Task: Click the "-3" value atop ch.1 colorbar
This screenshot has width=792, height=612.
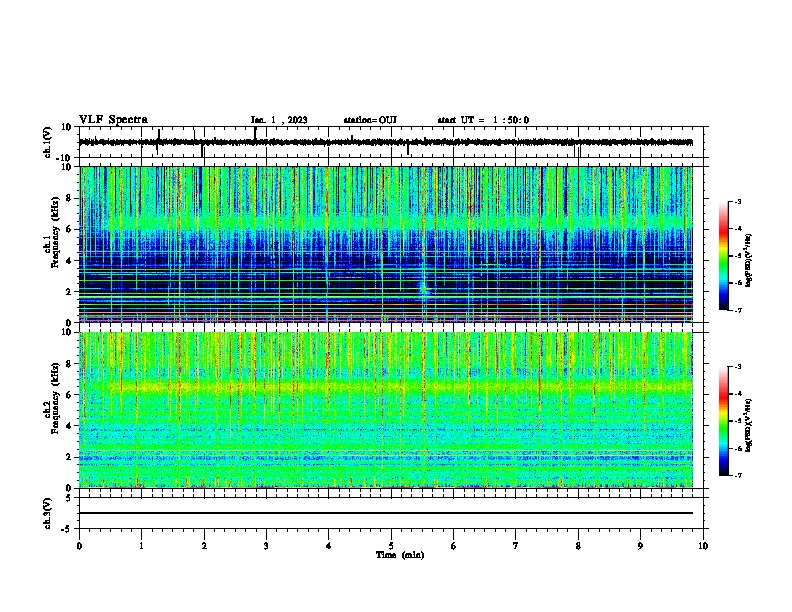Action: pyautogui.click(x=737, y=201)
